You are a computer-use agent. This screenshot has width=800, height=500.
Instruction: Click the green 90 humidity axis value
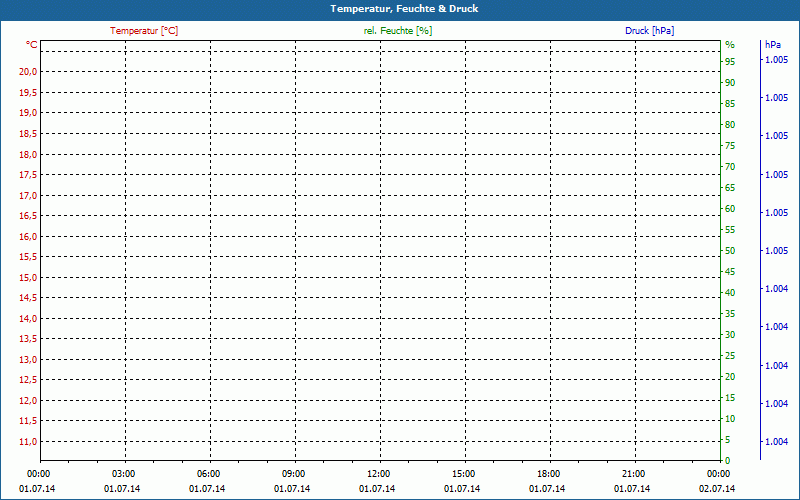point(730,83)
